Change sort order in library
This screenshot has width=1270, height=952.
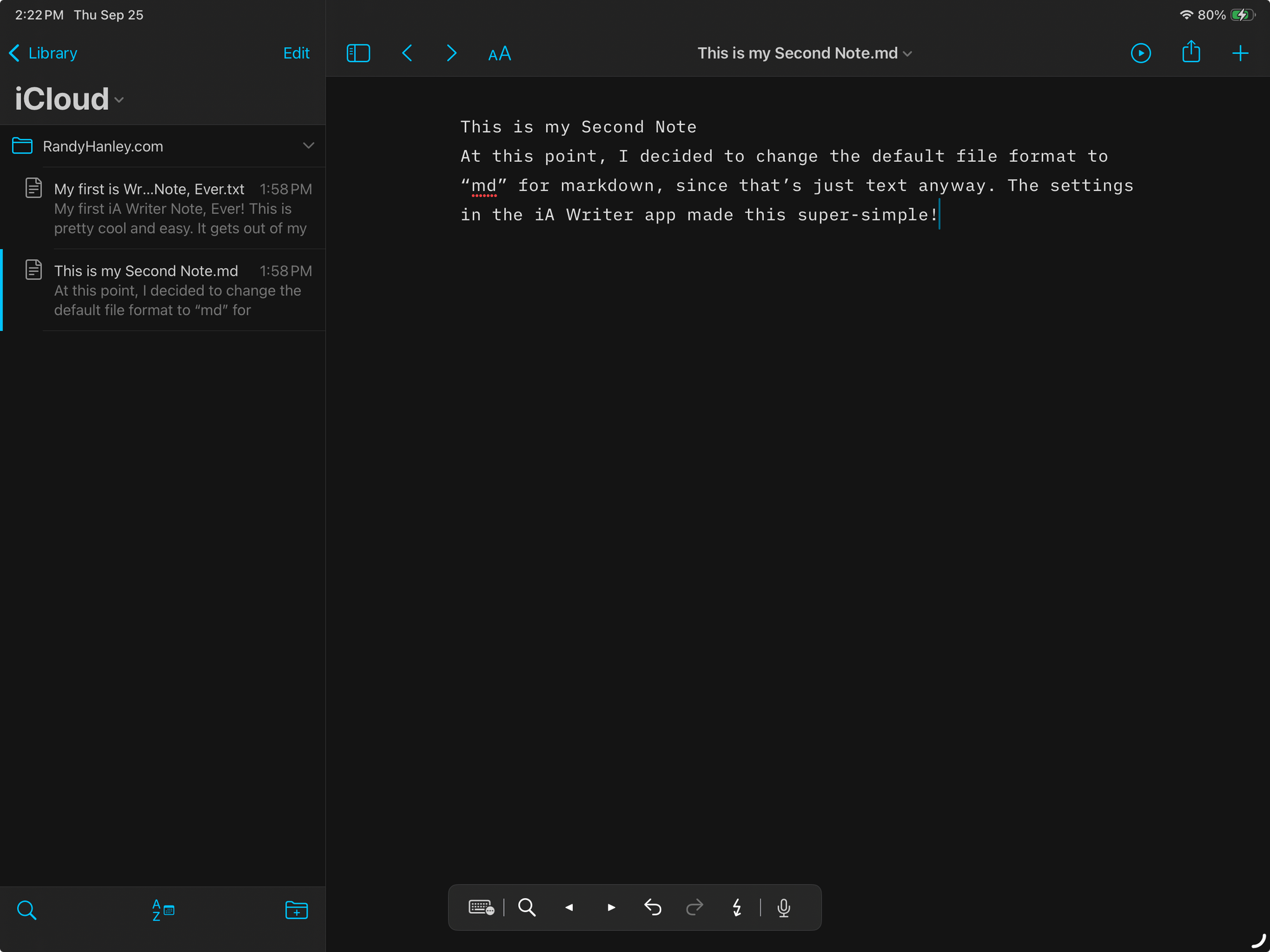point(163,909)
